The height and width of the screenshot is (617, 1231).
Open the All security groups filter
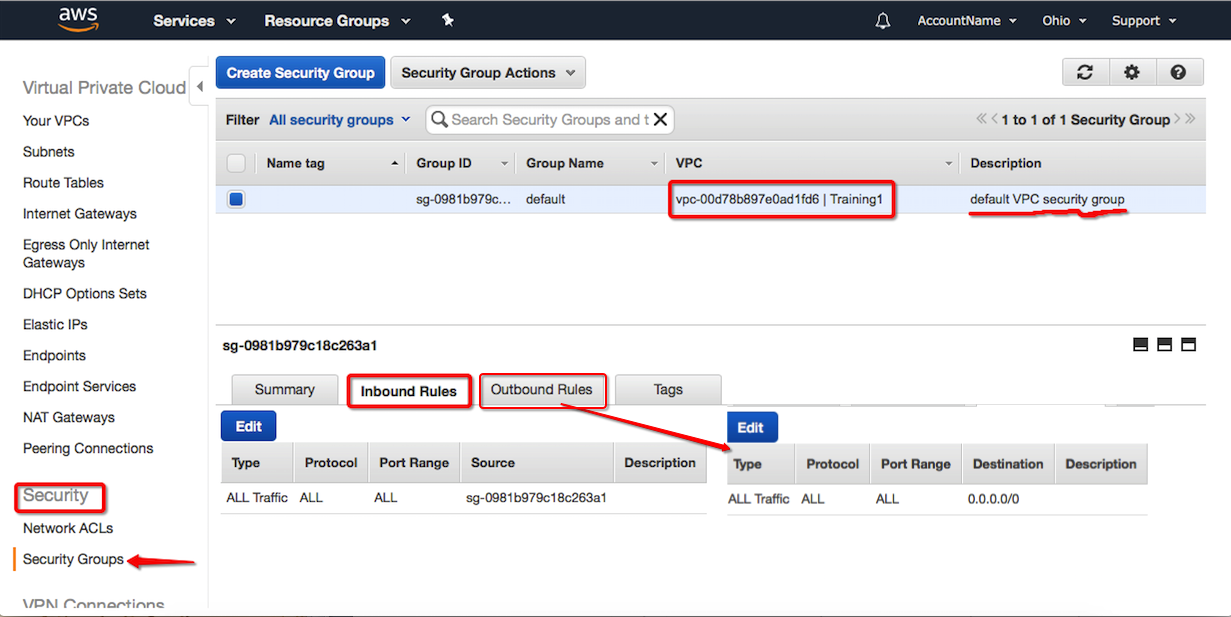tap(339, 120)
